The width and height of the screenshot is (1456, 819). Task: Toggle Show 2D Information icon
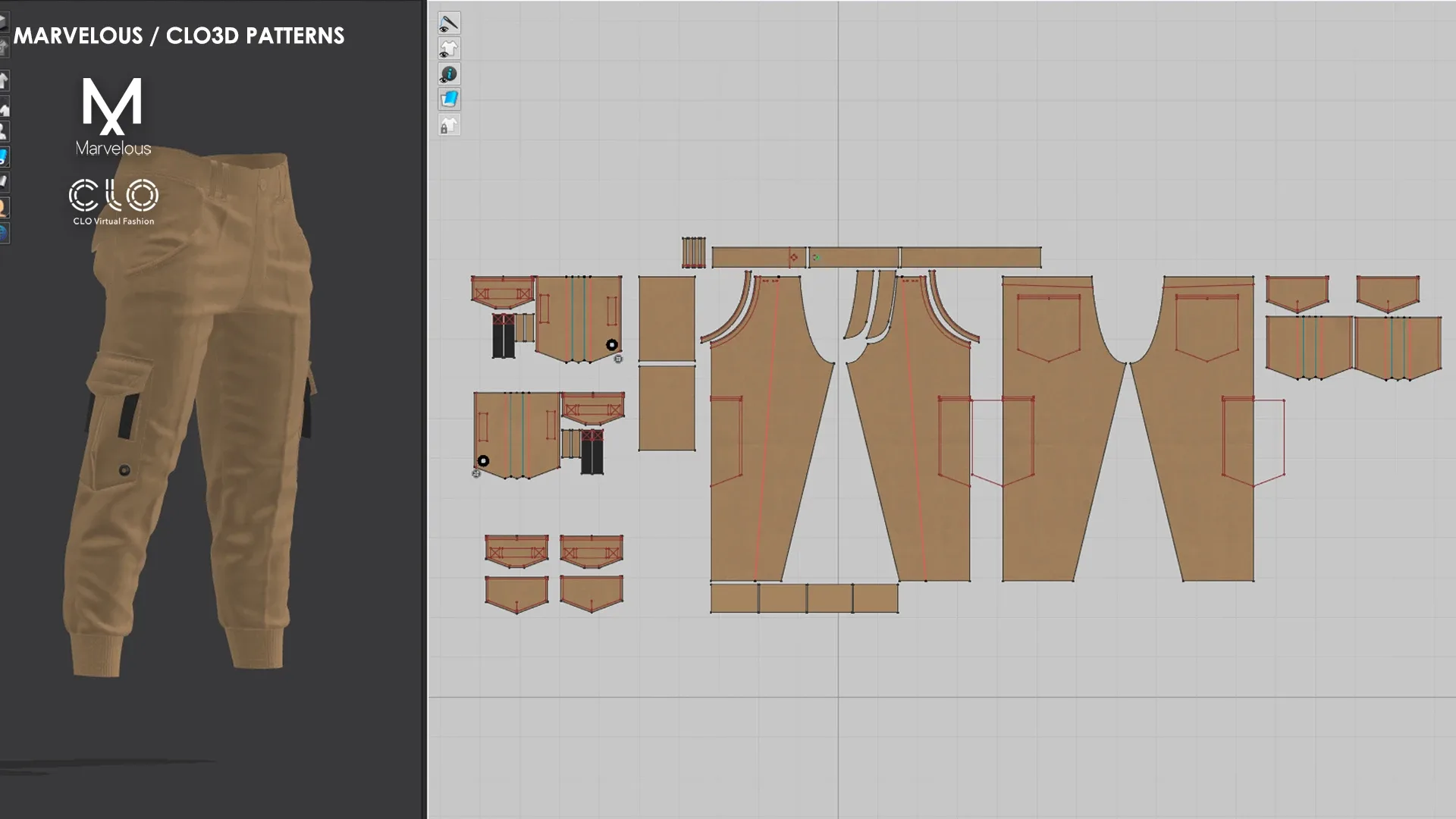[x=449, y=74]
